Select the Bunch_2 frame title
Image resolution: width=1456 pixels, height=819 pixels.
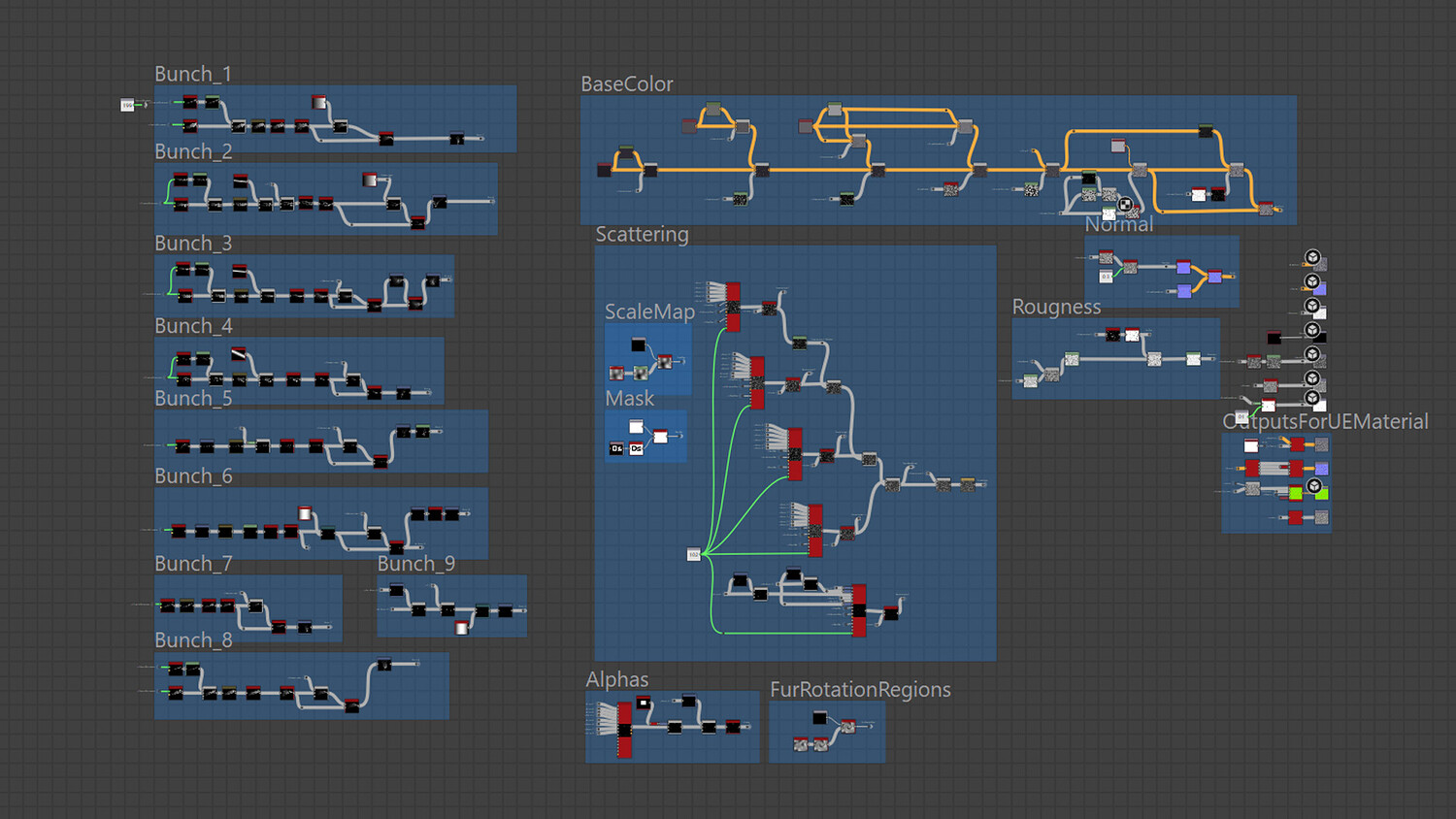(193, 151)
